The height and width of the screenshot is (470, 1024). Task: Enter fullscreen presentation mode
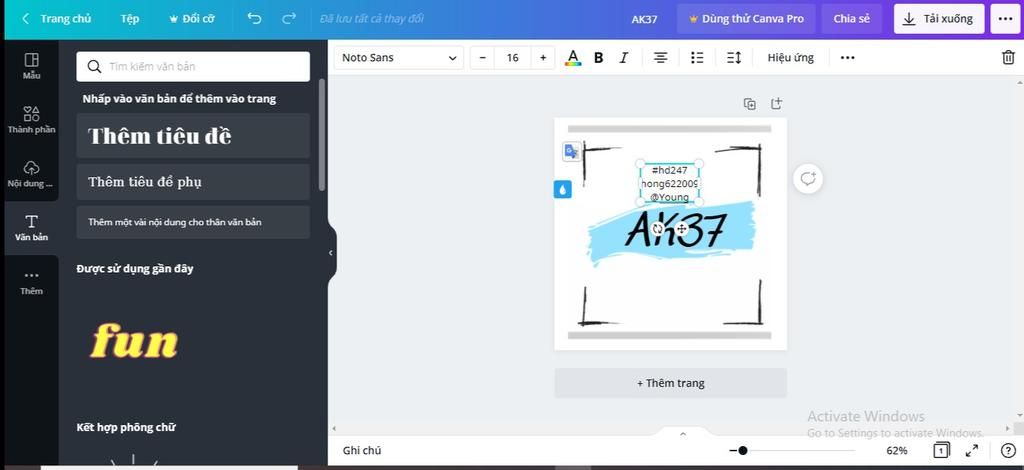click(972, 450)
